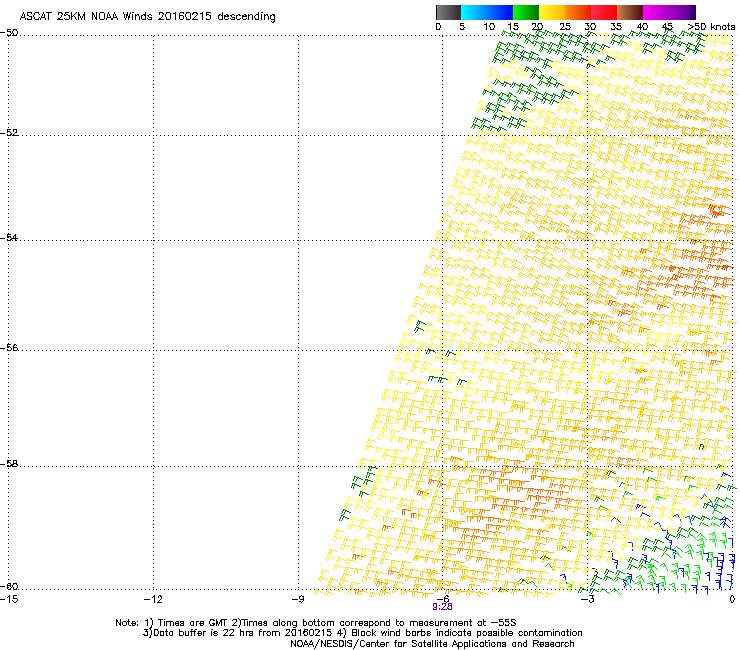Click the title 'ASCAT 25KM NOAA Winds 20160215 descending'
The height and width of the screenshot is (650, 740).
click(x=148, y=17)
